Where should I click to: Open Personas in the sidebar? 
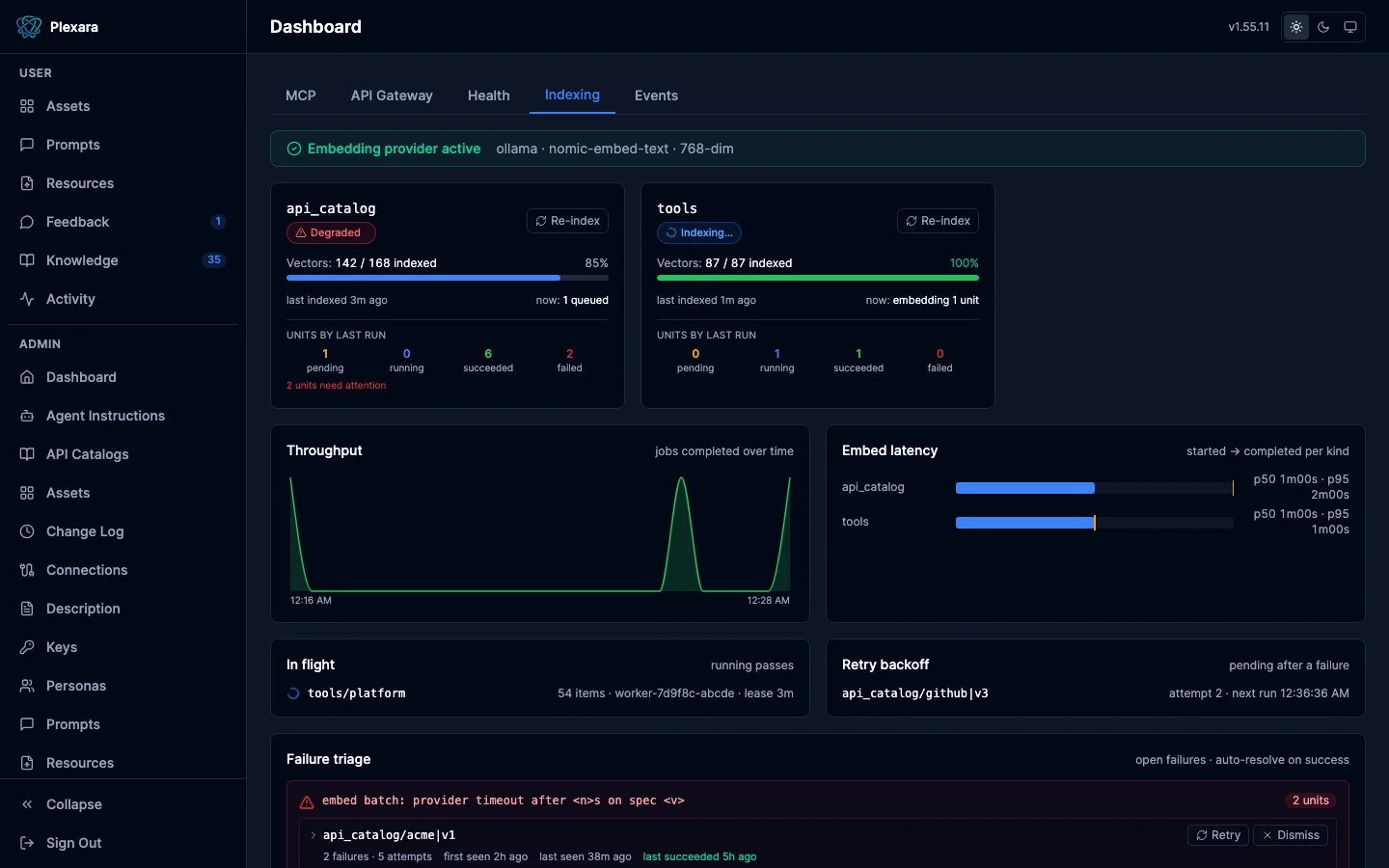pyautogui.click(x=123, y=686)
